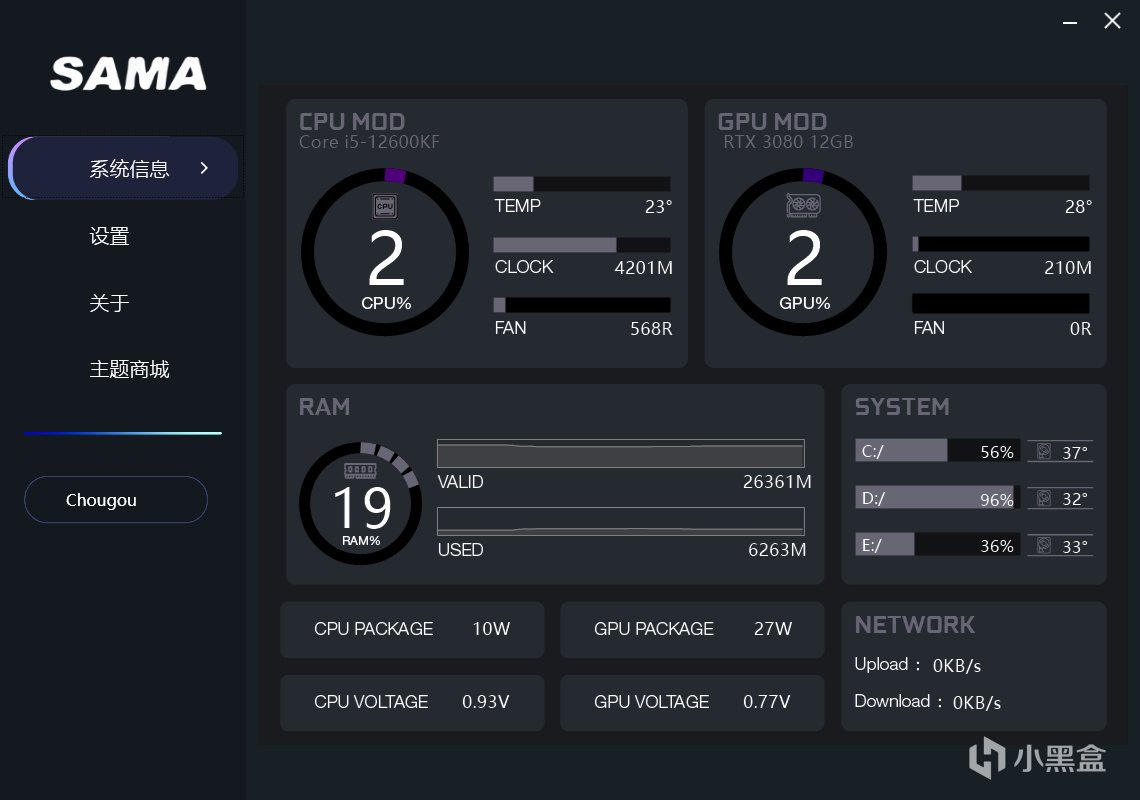Screen dimensions: 1140x800
Task: Click the chevron arrow beside 系统信息
Action: (x=204, y=168)
